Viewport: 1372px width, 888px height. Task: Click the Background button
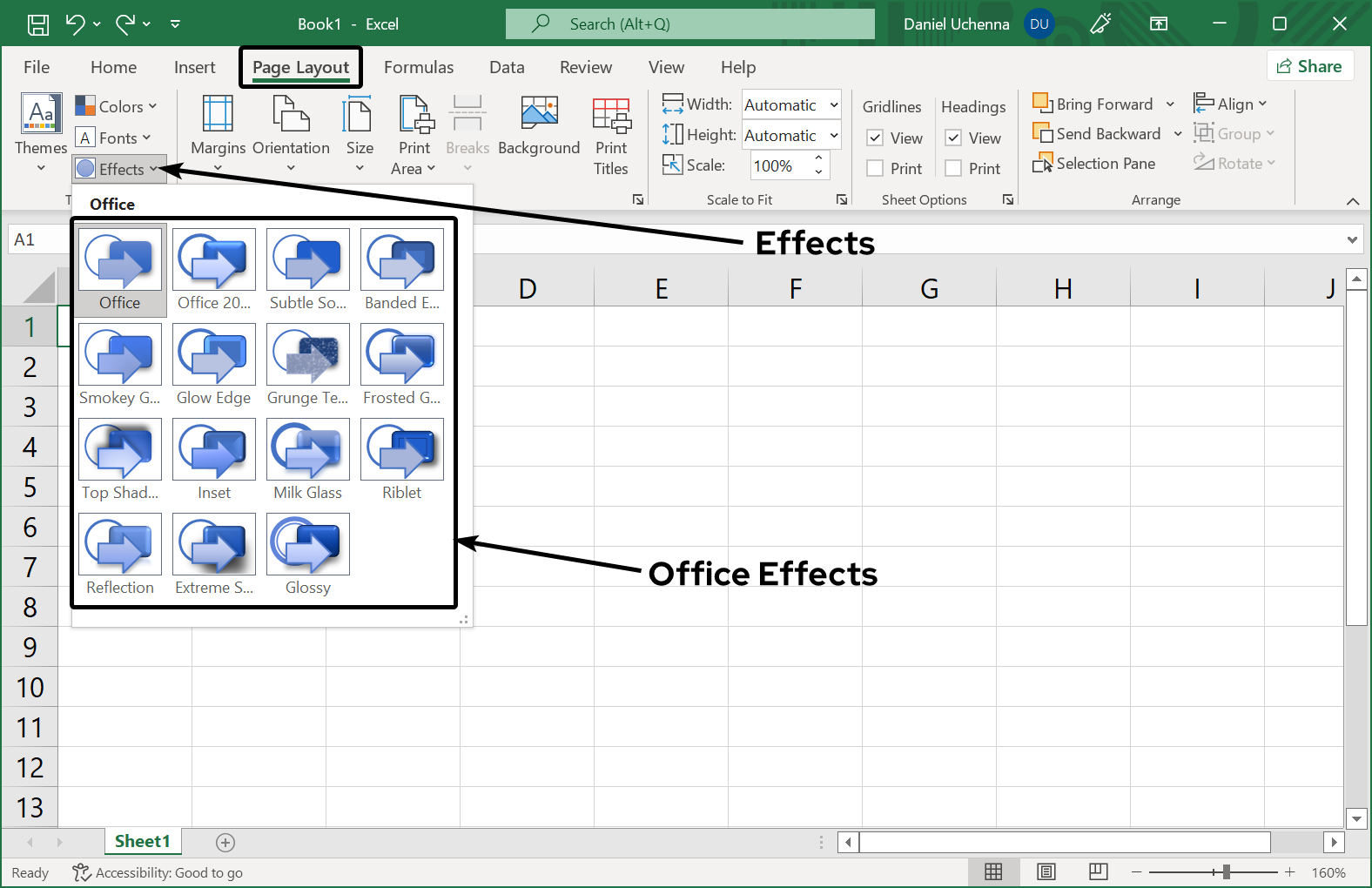(x=539, y=127)
